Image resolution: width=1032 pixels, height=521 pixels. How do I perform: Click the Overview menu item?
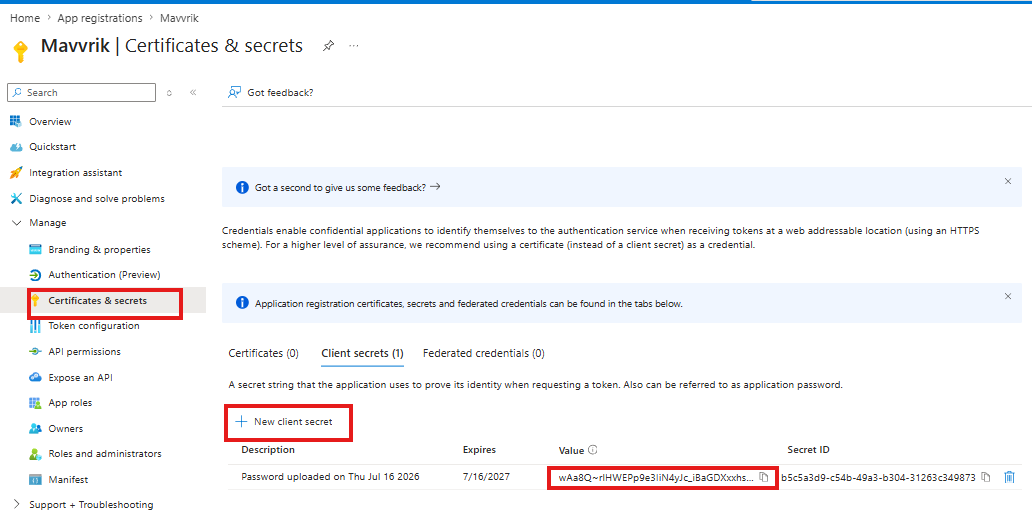point(50,122)
